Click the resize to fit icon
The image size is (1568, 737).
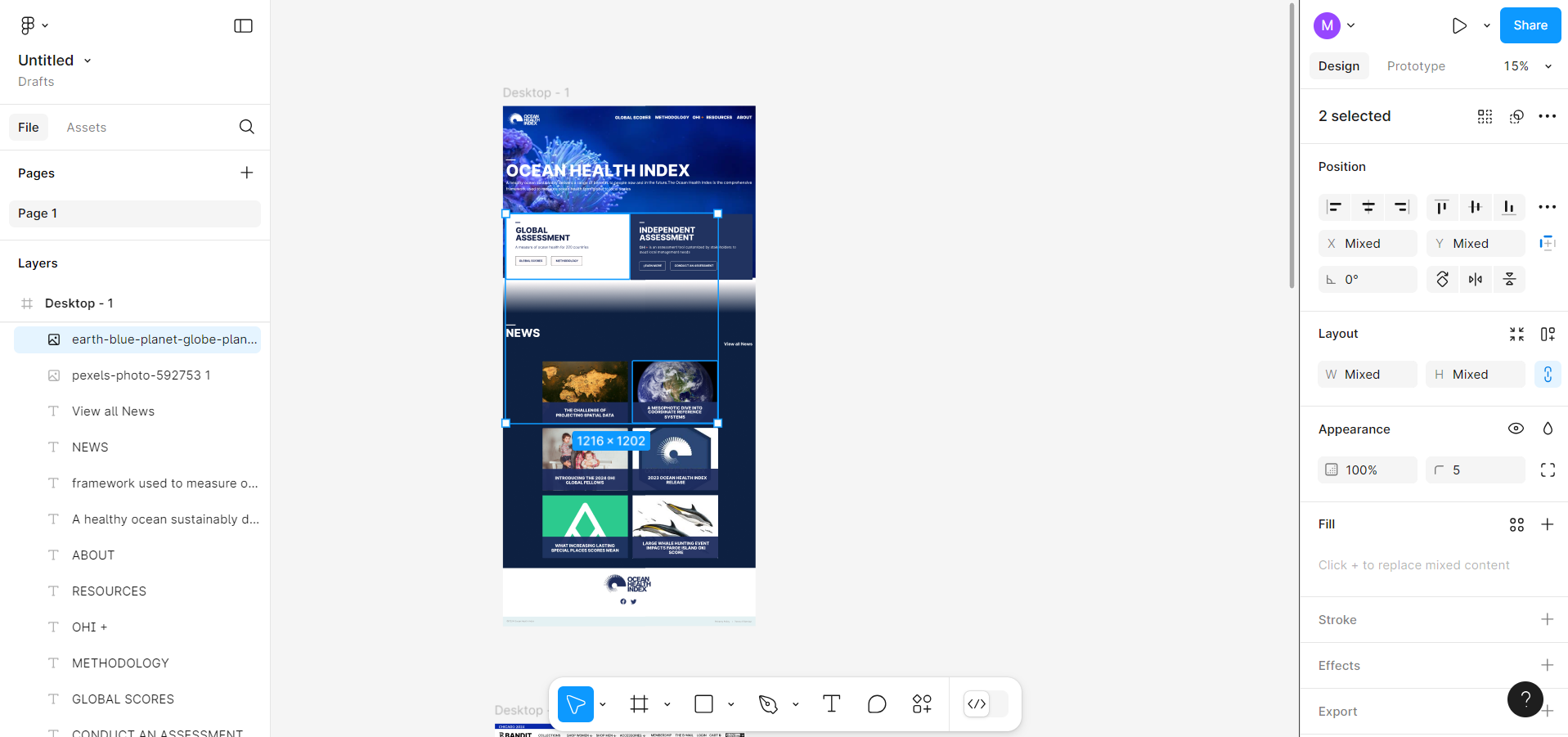[1516, 334]
